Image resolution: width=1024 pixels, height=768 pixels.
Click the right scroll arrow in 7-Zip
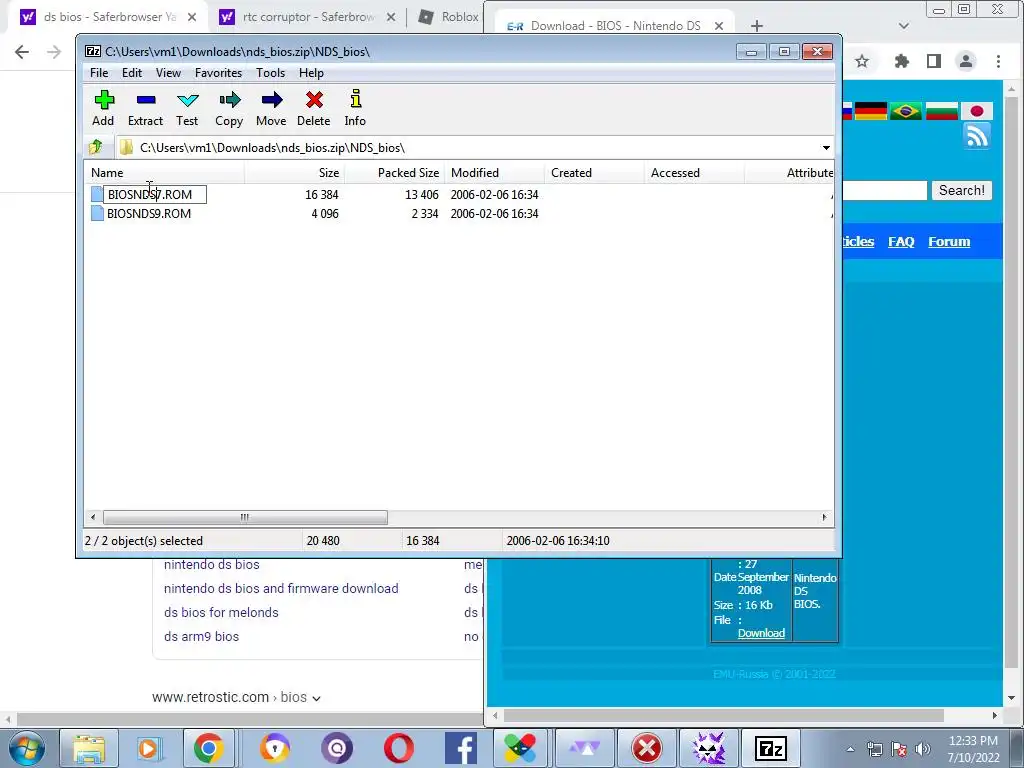[824, 517]
